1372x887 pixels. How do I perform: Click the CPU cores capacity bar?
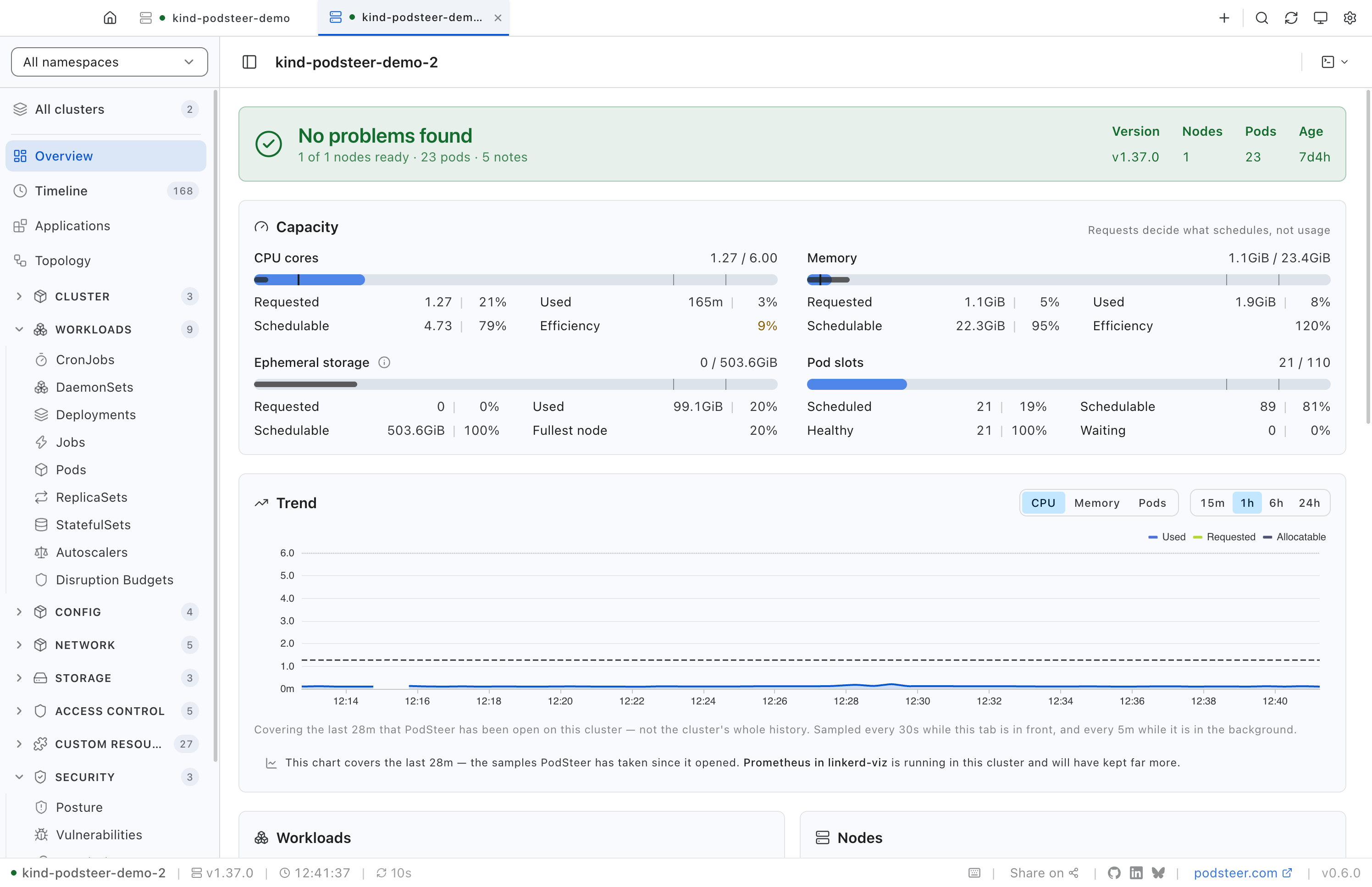[x=515, y=280]
